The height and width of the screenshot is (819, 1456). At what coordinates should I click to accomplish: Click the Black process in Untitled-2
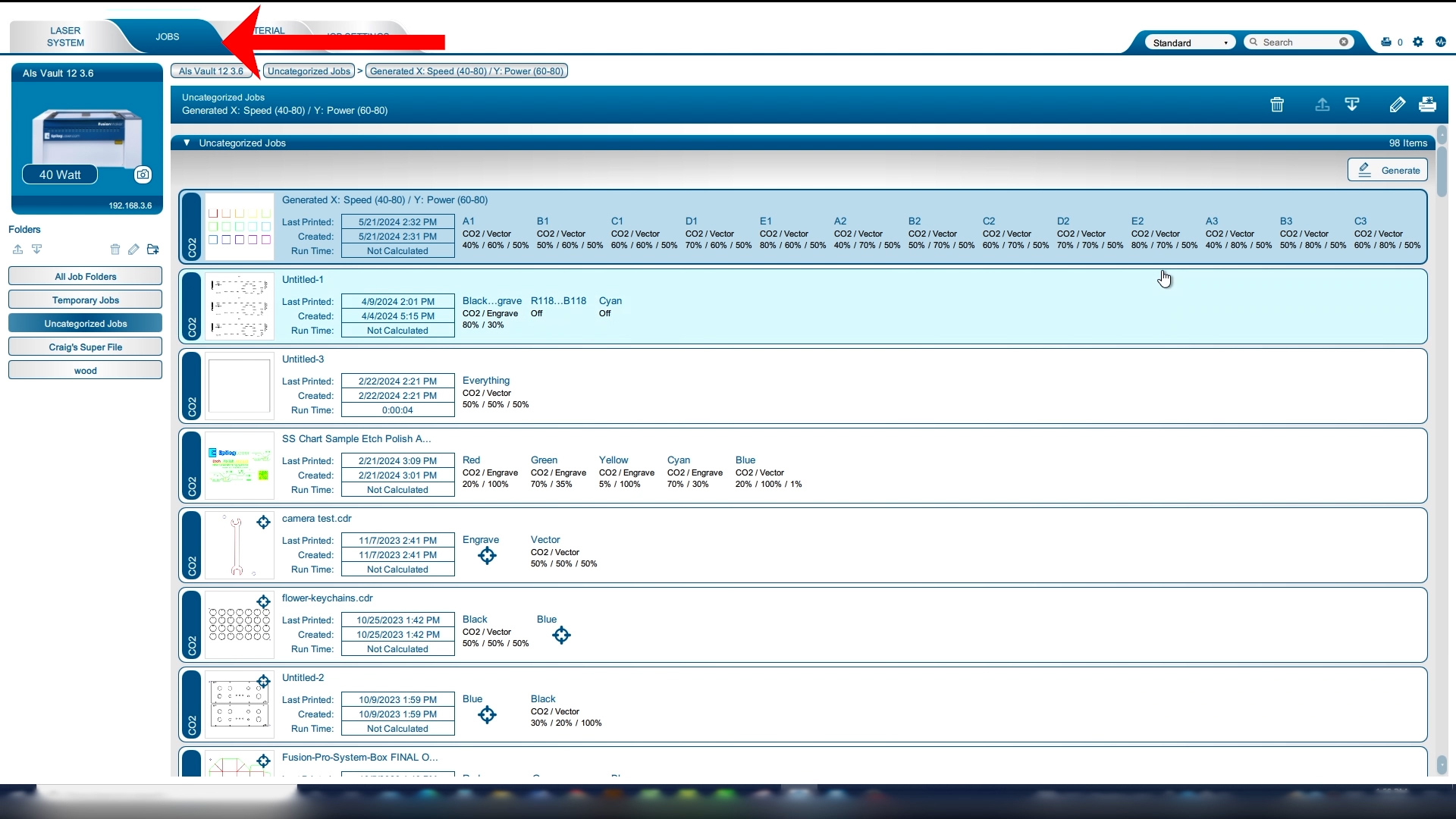(566, 711)
